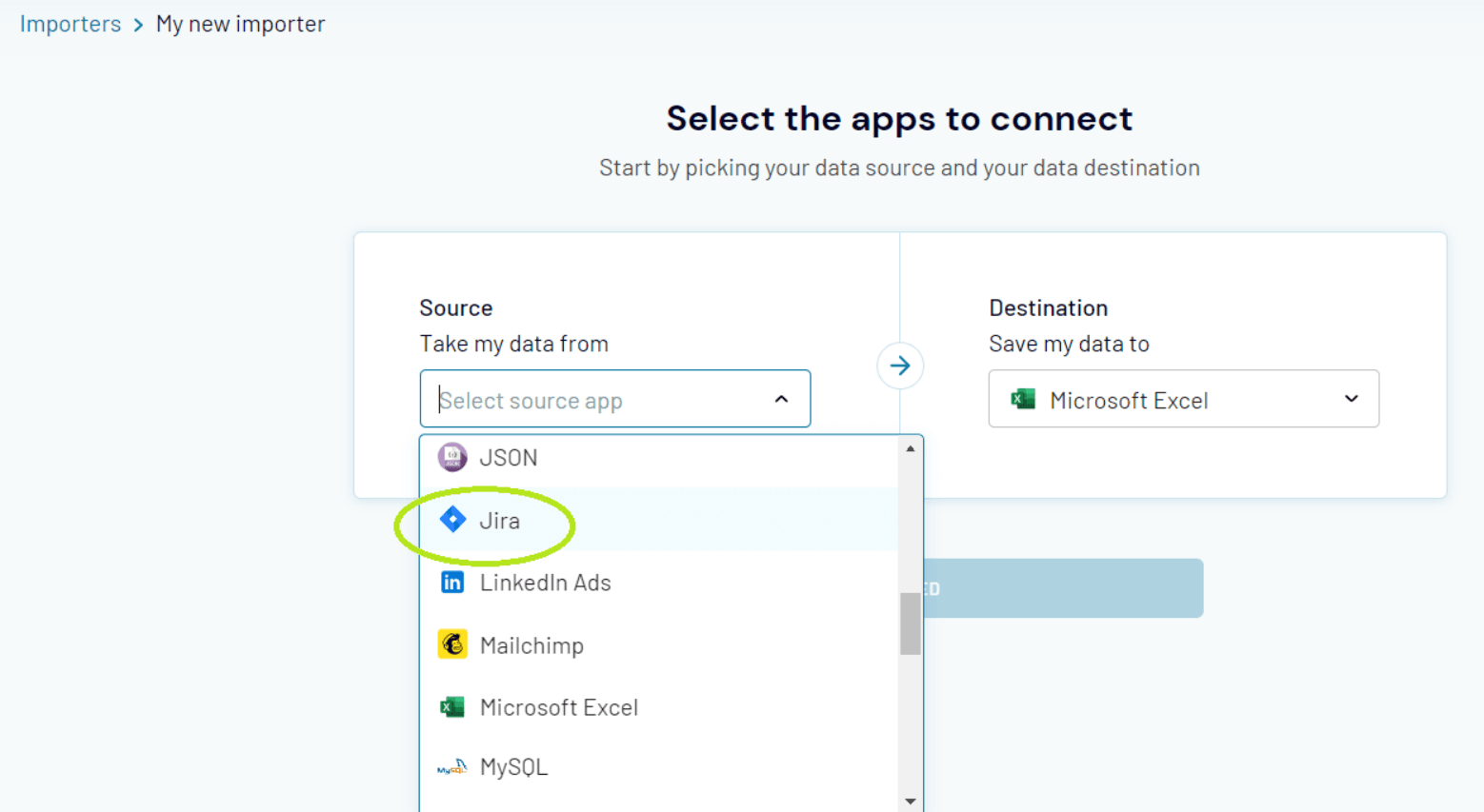The height and width of the screenshot is (812, 1484).
Task: Select MySQL option in dropdown
Action: click(514, 767)
